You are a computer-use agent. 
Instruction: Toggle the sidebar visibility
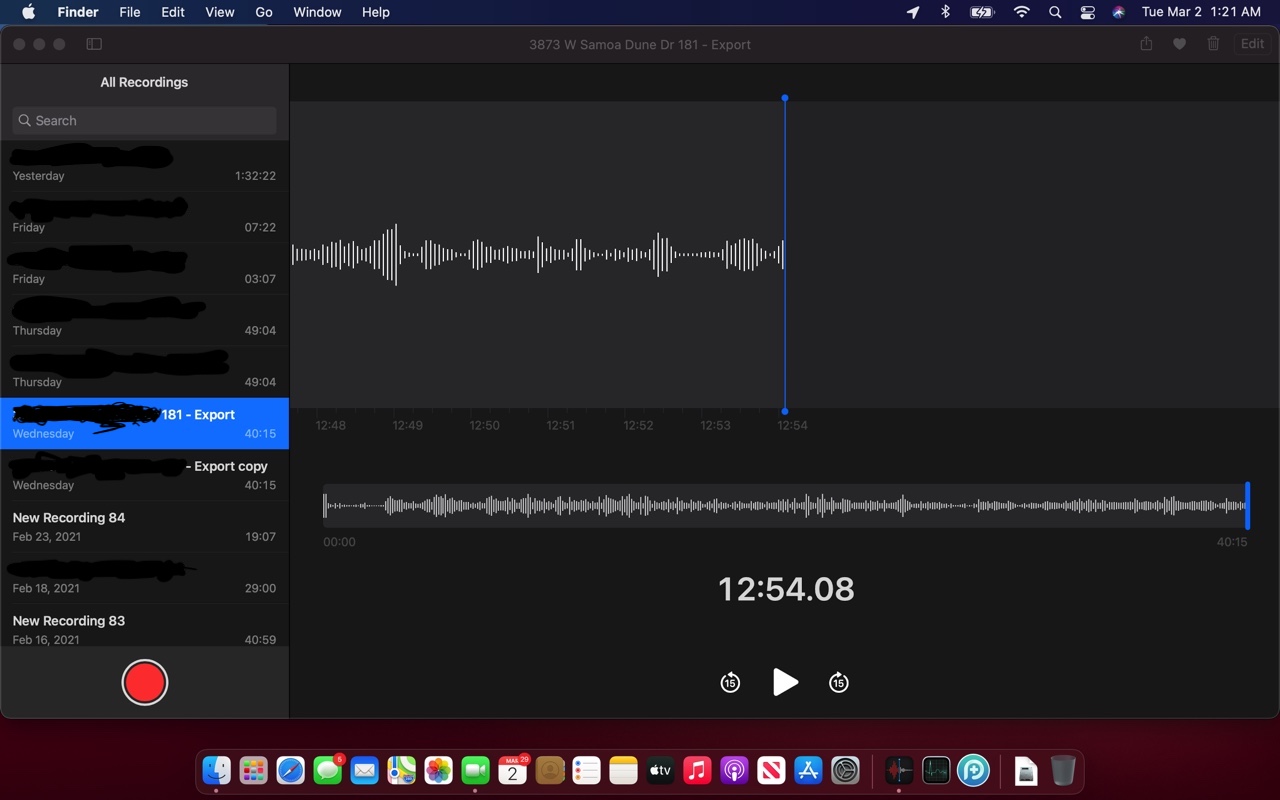click(x=94, y=44)
